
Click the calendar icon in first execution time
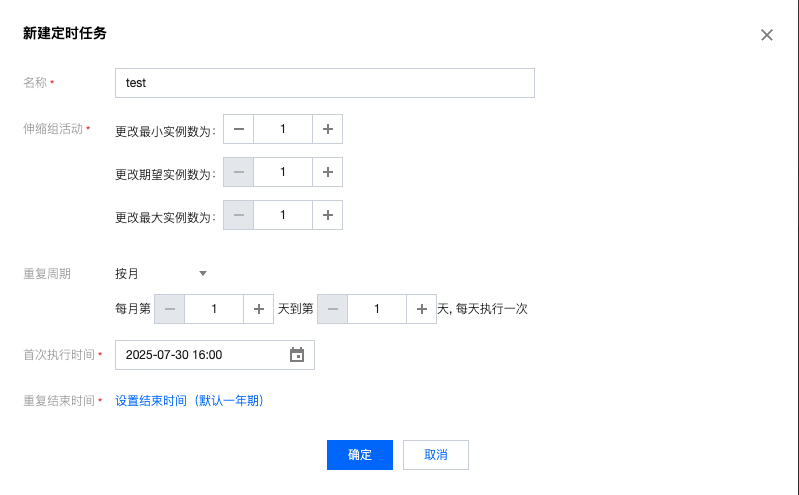click(296, 355)
